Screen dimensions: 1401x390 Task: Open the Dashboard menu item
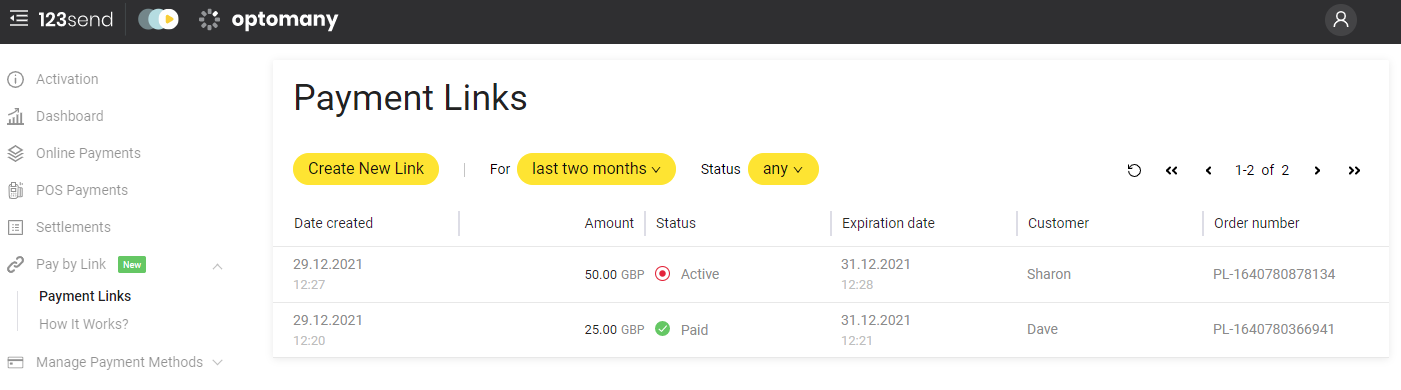point(69,116)
